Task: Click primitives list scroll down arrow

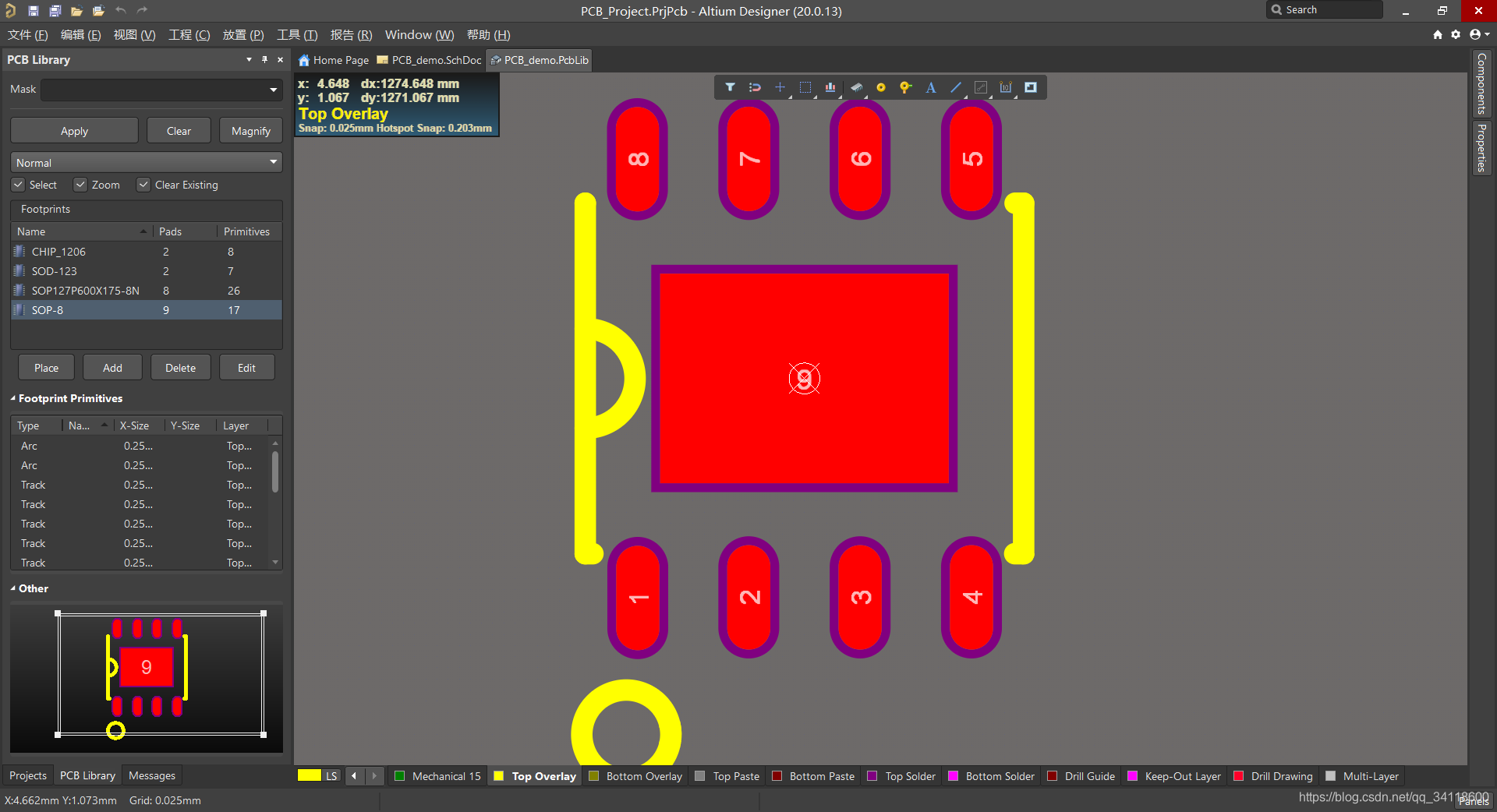Action: (275, 562)
